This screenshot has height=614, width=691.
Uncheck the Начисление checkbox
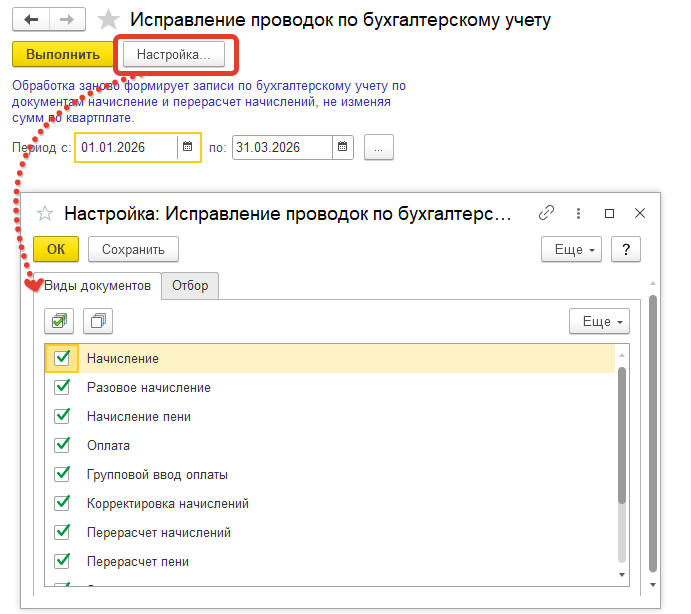[62, 358]
